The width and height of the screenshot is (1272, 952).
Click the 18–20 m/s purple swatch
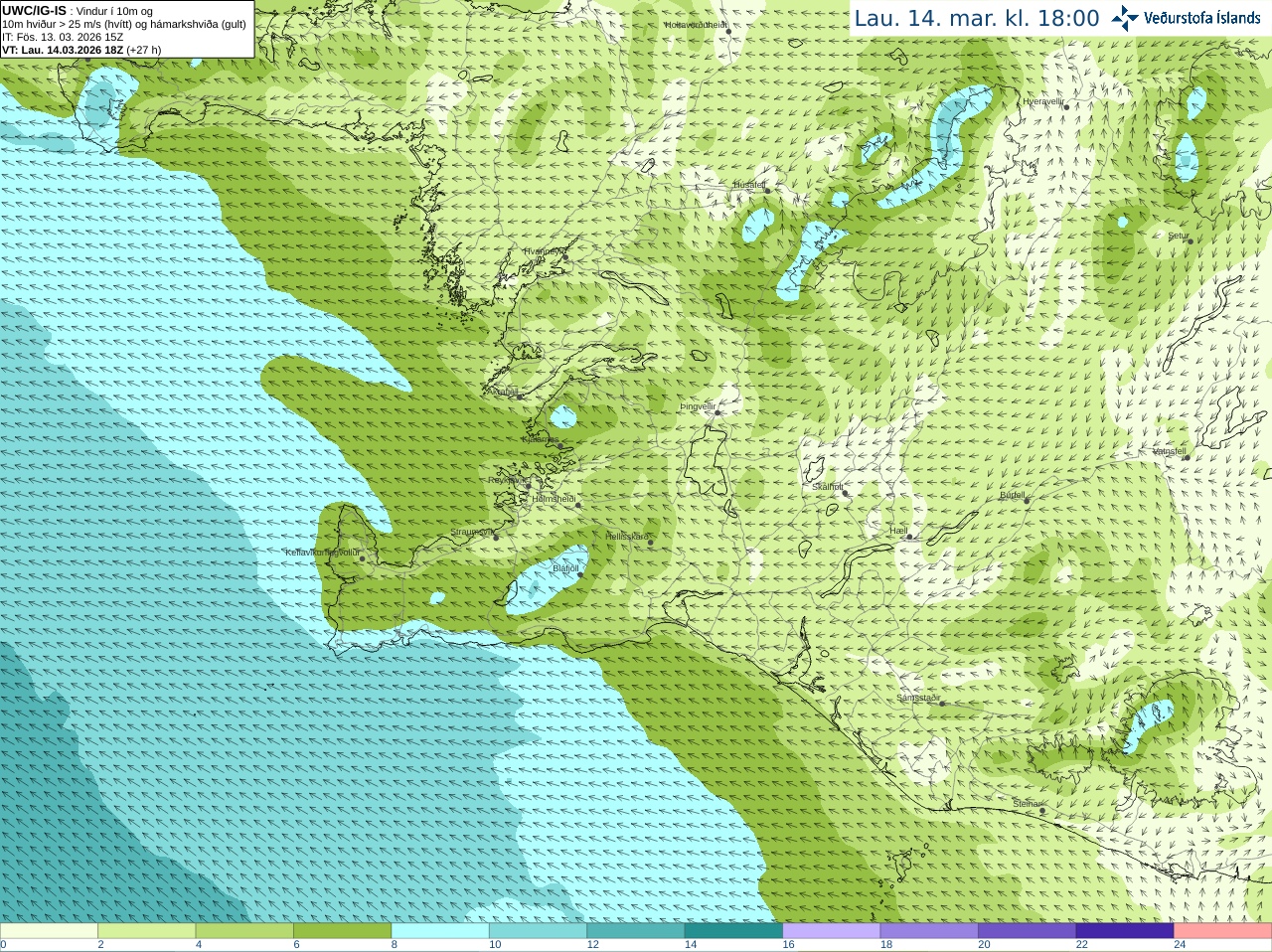(929, 931)
